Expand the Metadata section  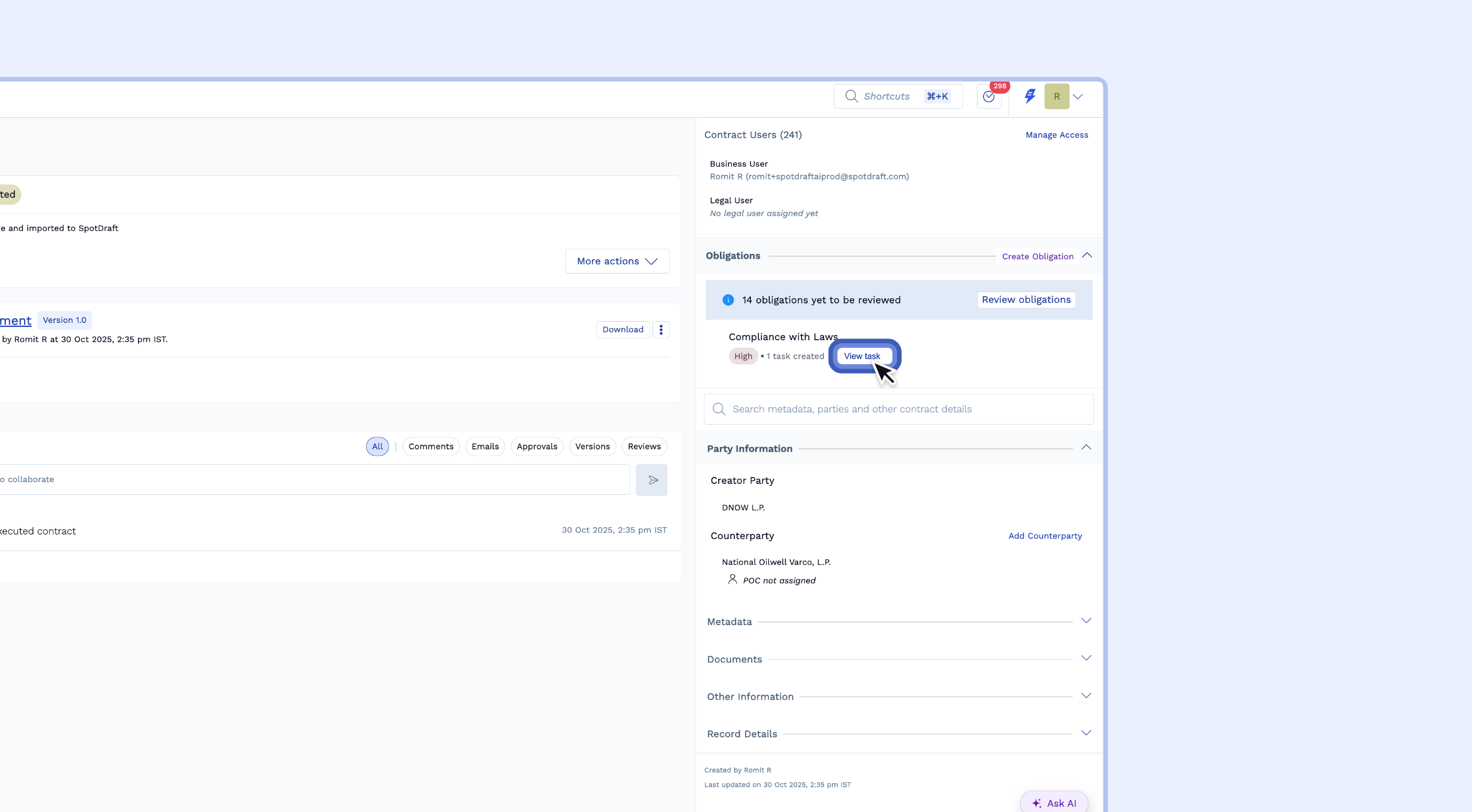click(1086, 621)
